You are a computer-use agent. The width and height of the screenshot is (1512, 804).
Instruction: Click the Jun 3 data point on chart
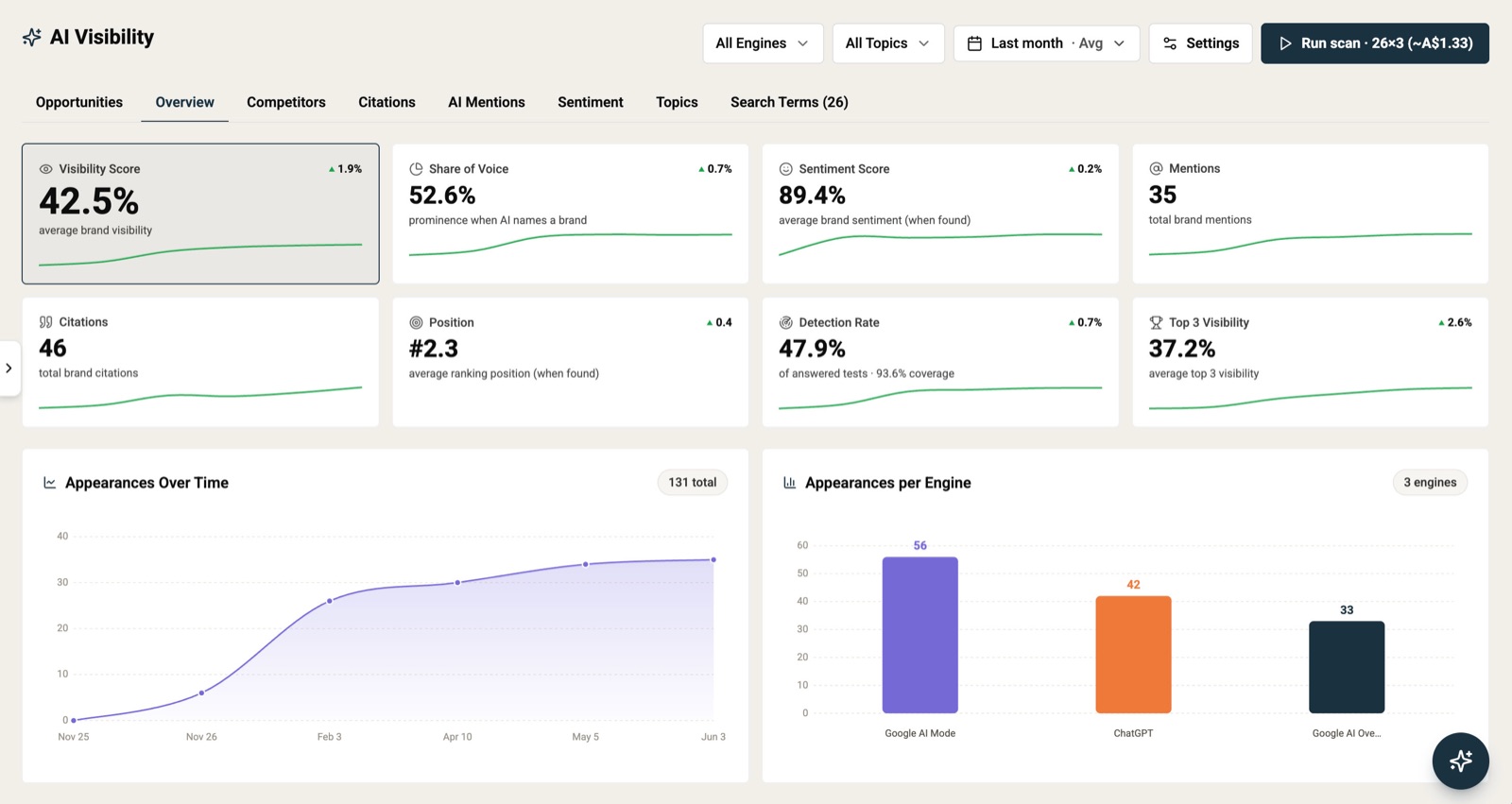coord(713,559)
